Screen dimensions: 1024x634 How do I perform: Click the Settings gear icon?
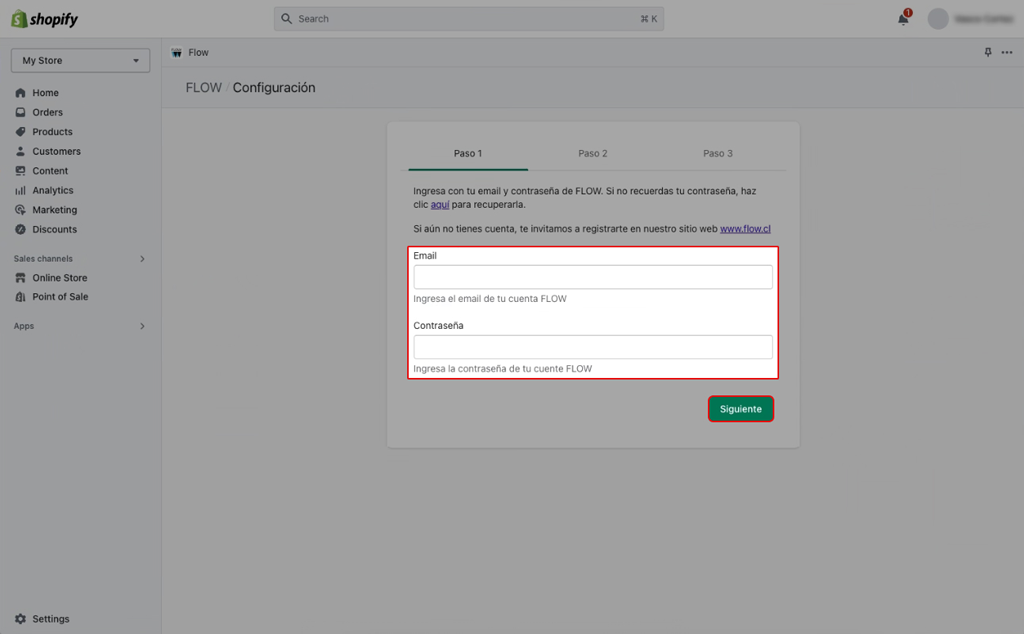[20, 619]
